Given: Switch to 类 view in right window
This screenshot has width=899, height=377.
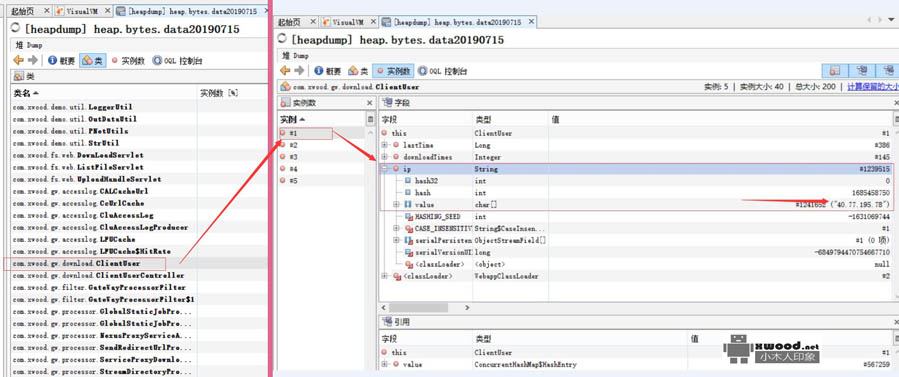Looking at the screenshot, I should tap(358, 71).
